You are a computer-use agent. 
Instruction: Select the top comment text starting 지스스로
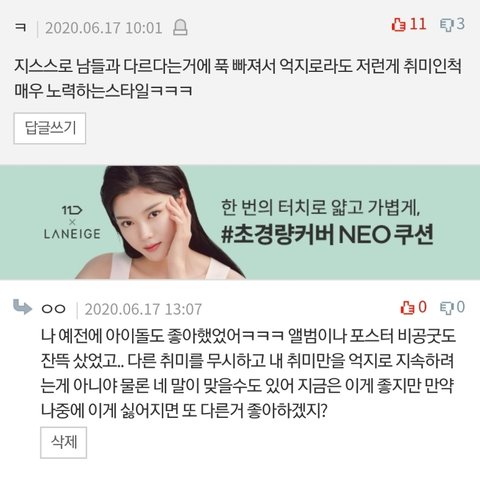point(238,78)
